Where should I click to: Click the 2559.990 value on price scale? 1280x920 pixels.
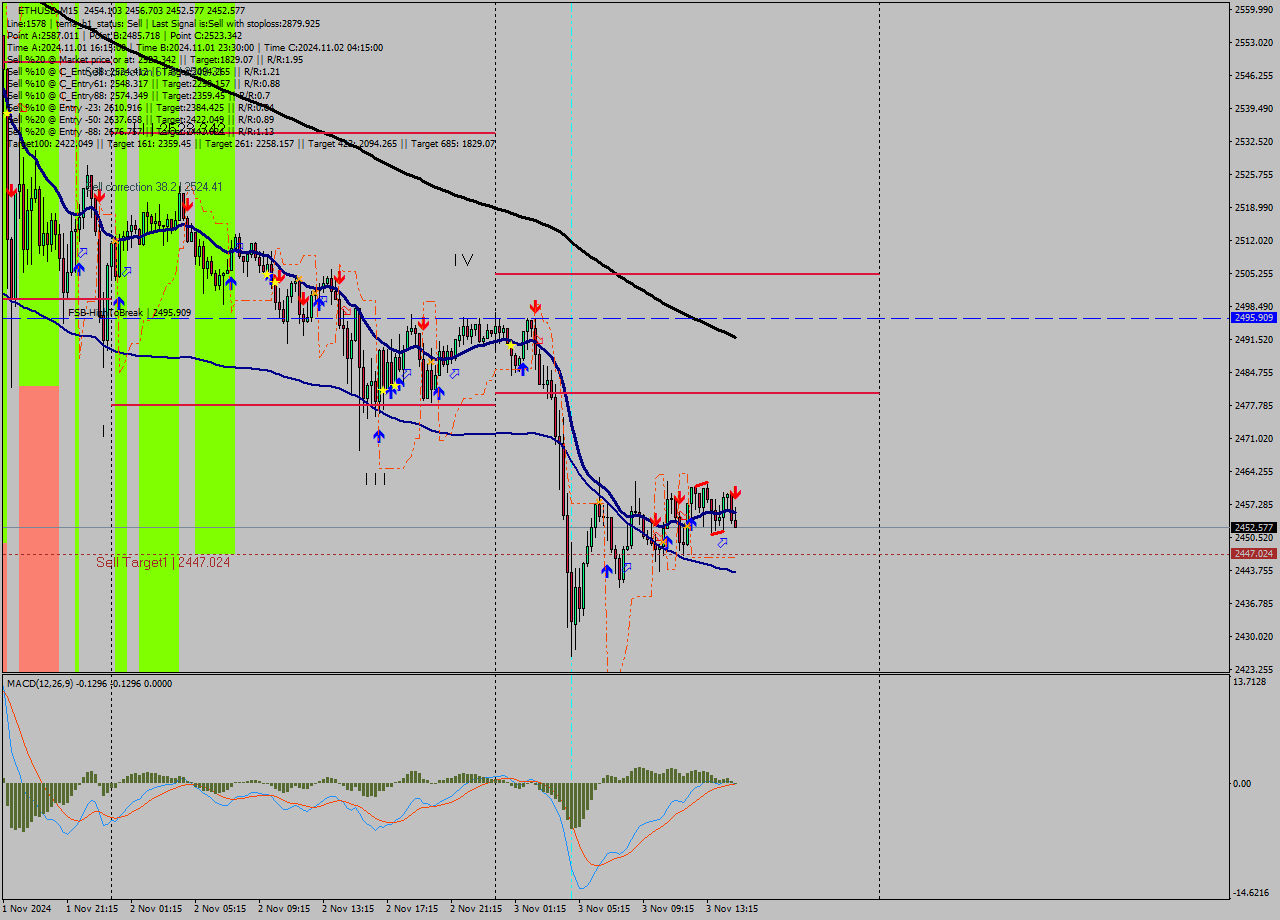pyautogui.click(x=1253, y=9)
